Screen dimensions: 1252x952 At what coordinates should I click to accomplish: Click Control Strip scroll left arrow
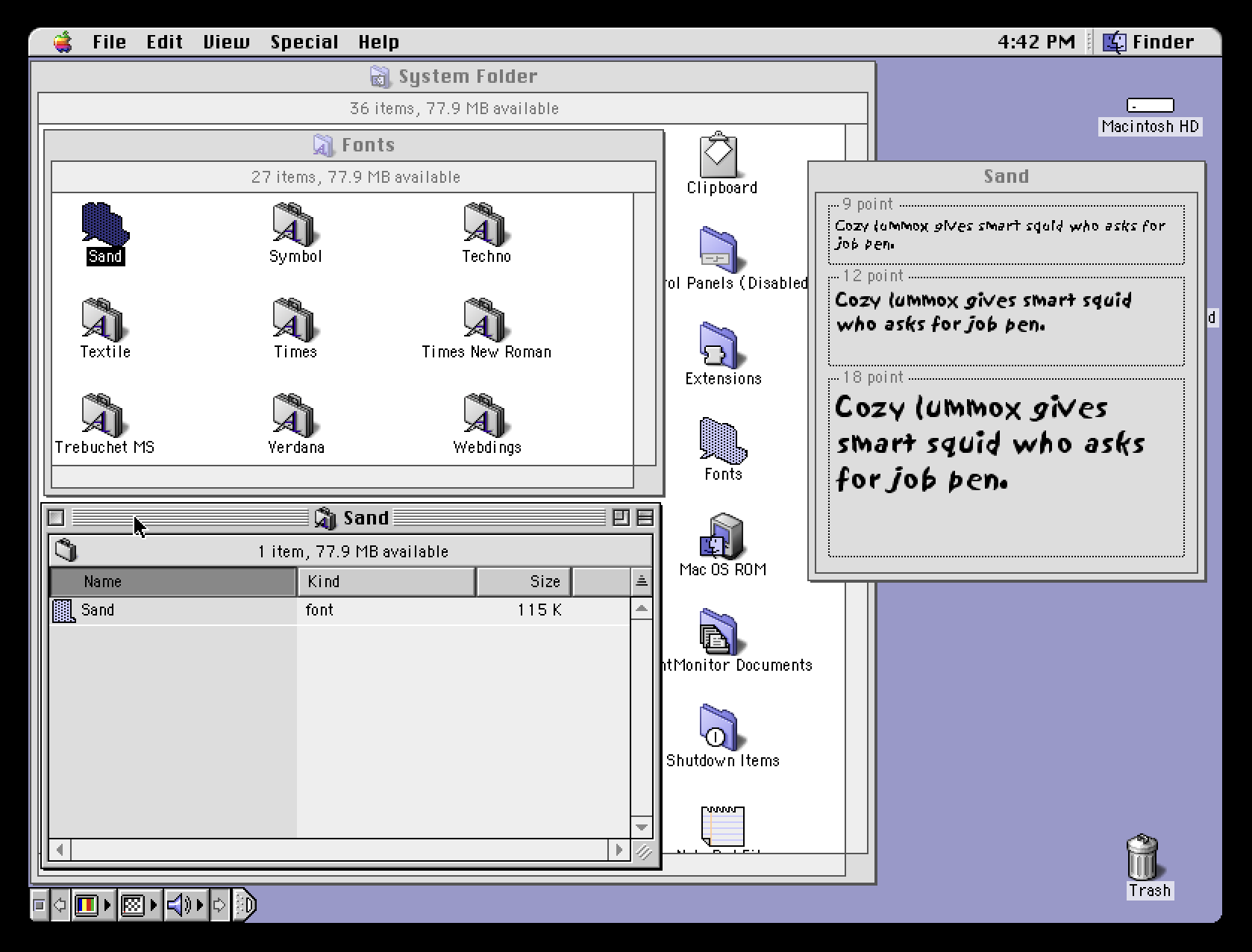pyautogui.click(x=60, y=906)
